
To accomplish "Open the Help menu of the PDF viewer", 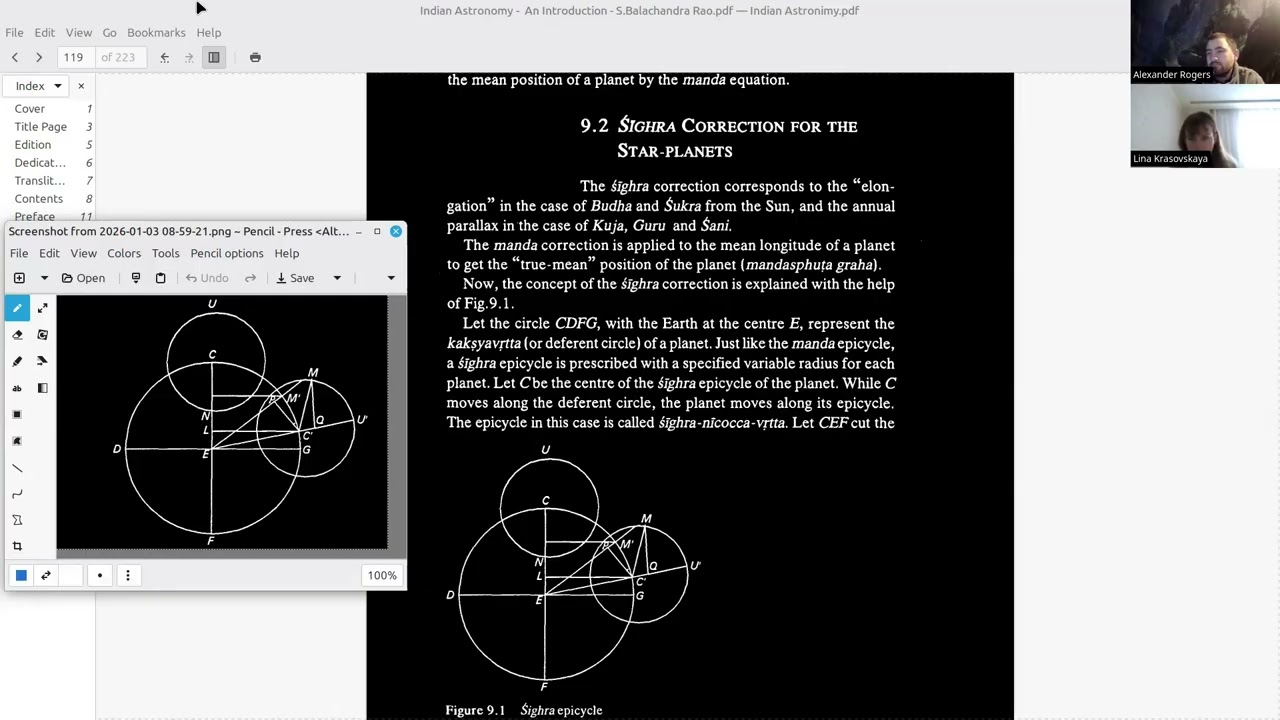I will (x=209, y=32).
